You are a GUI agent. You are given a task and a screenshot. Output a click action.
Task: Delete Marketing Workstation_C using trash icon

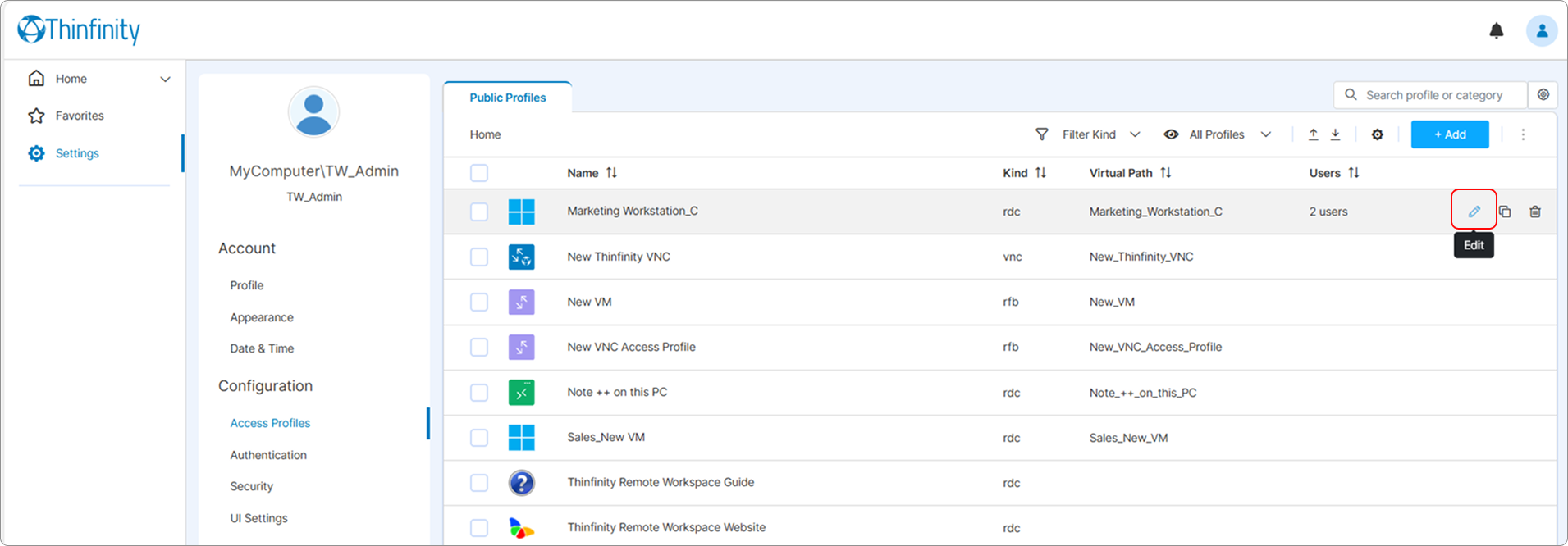1535,212
